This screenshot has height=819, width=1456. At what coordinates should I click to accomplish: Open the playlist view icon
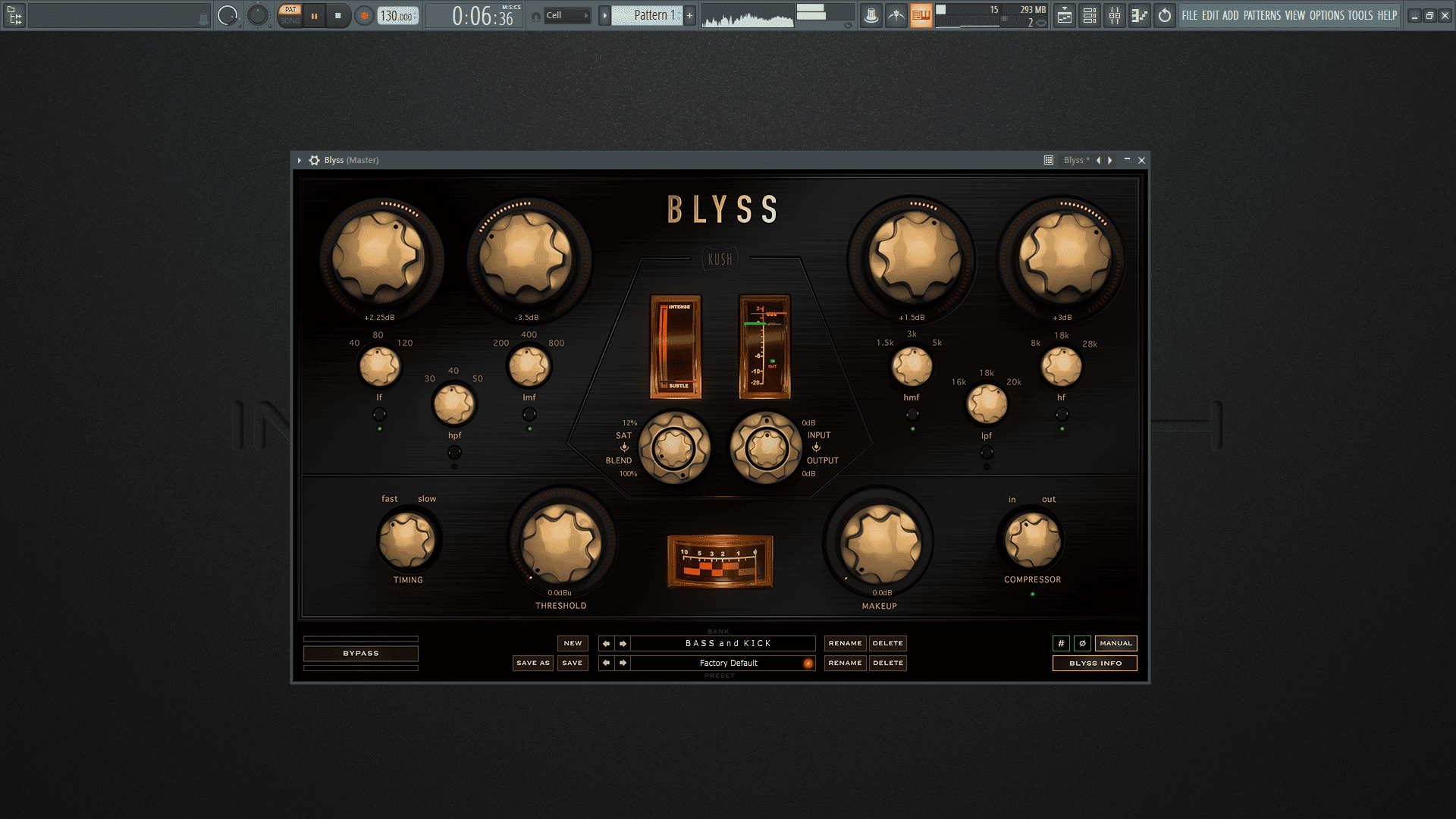(x=1065, y=15)
